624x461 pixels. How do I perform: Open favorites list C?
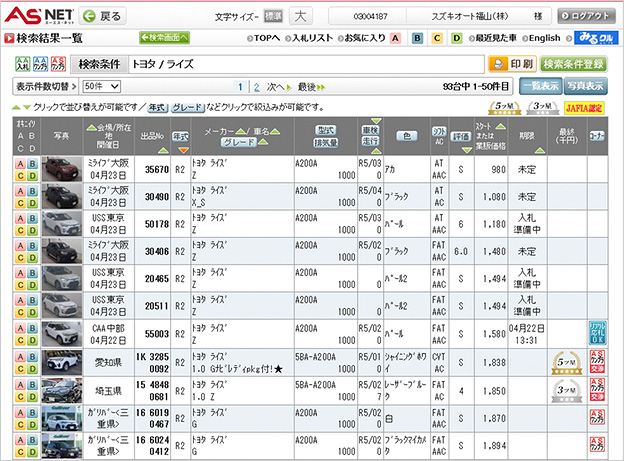(437, 38)
